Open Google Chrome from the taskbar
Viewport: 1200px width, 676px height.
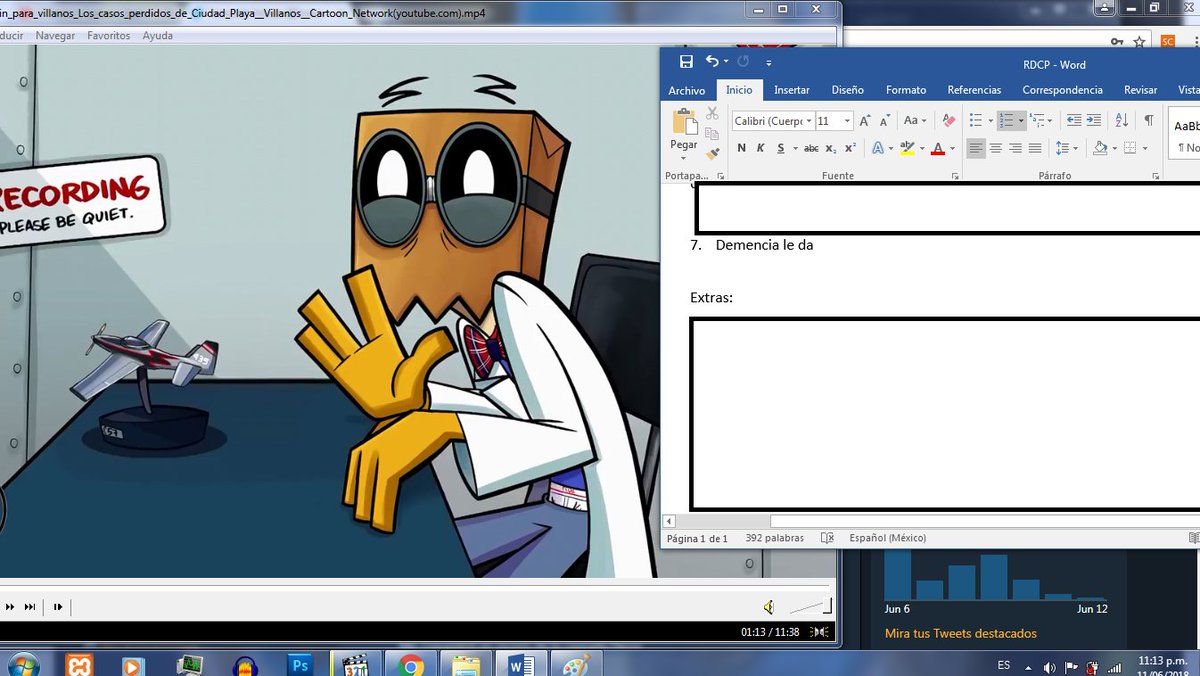coord(410,664)
